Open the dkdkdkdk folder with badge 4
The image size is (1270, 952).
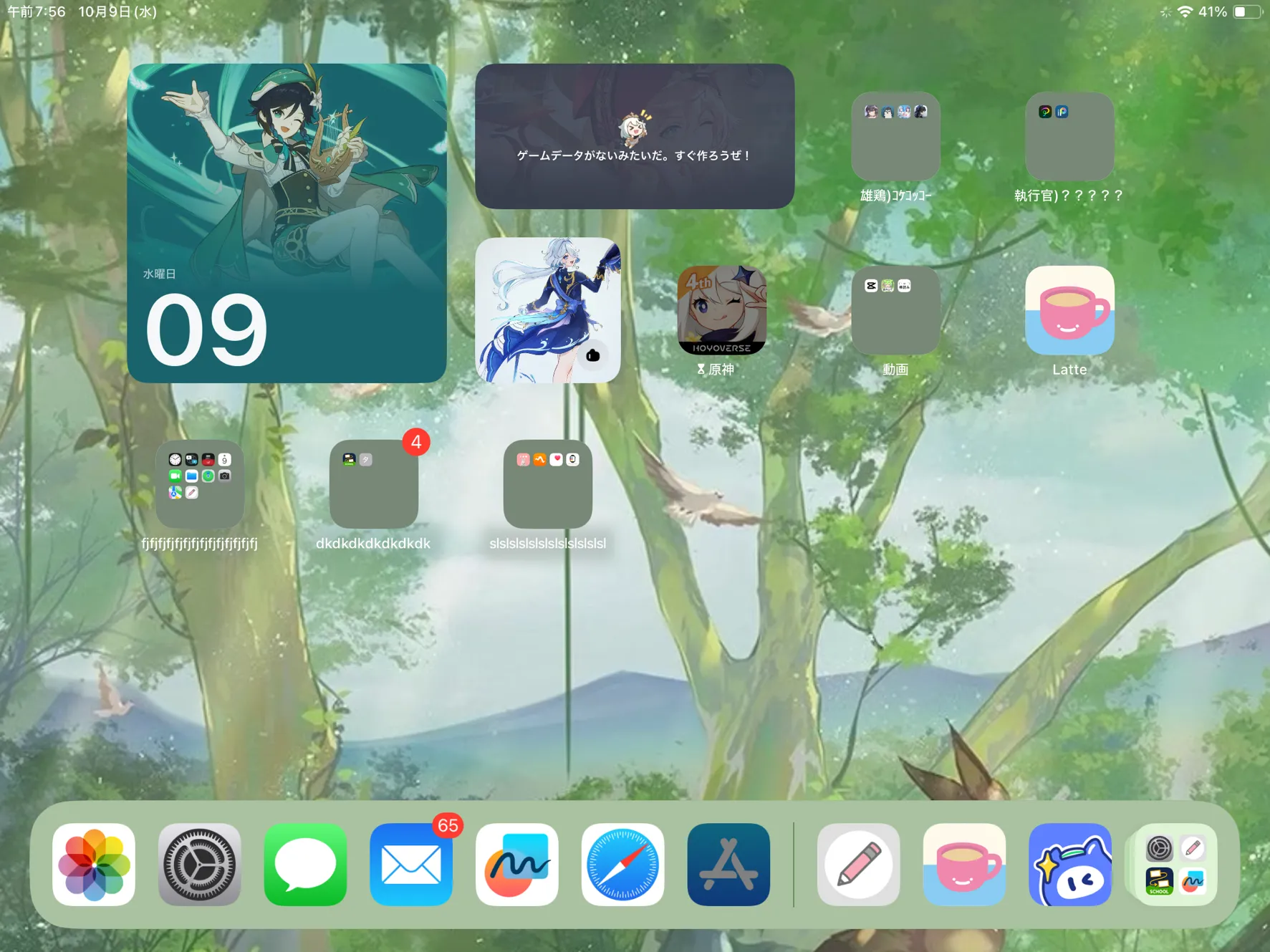tap(374, 484)
